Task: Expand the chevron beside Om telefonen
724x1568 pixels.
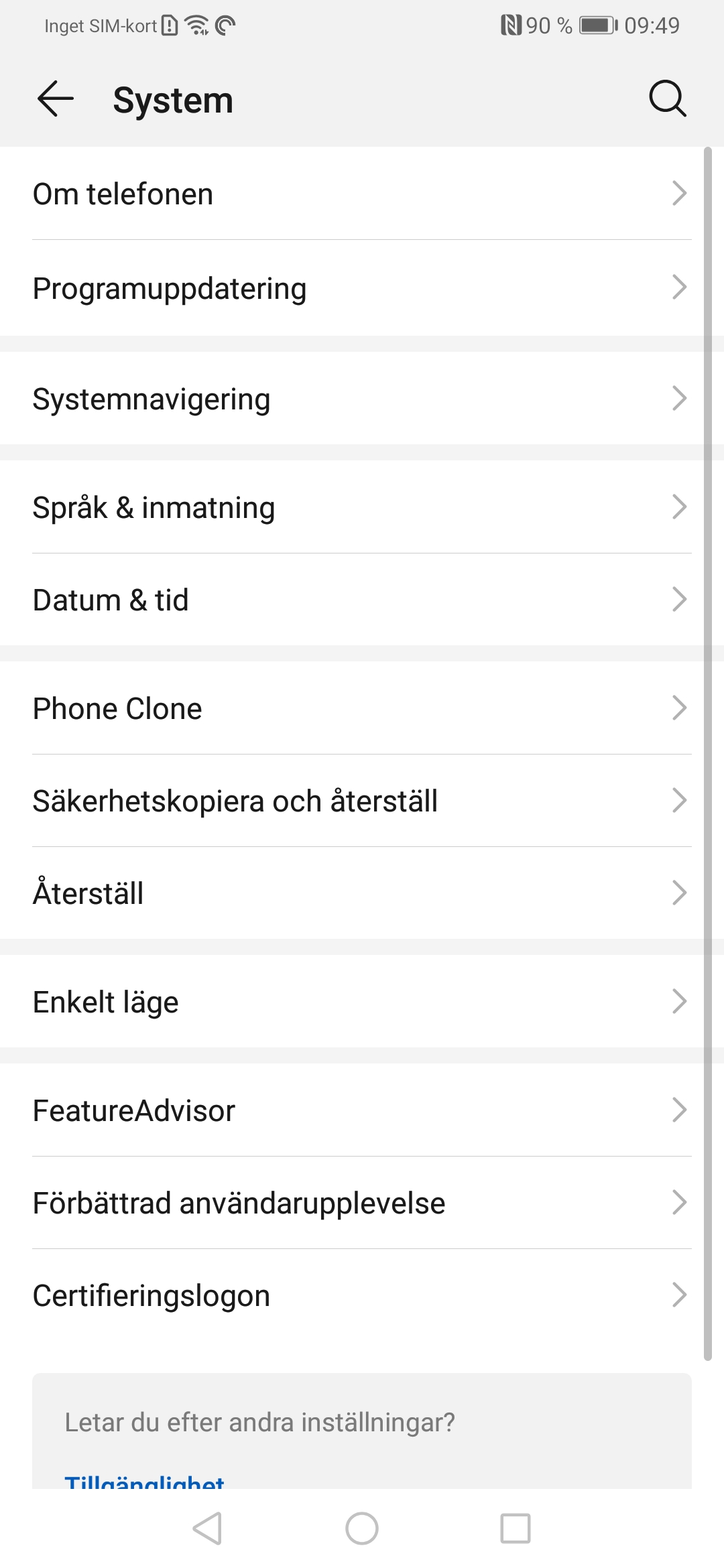Action: click(679, 194)
